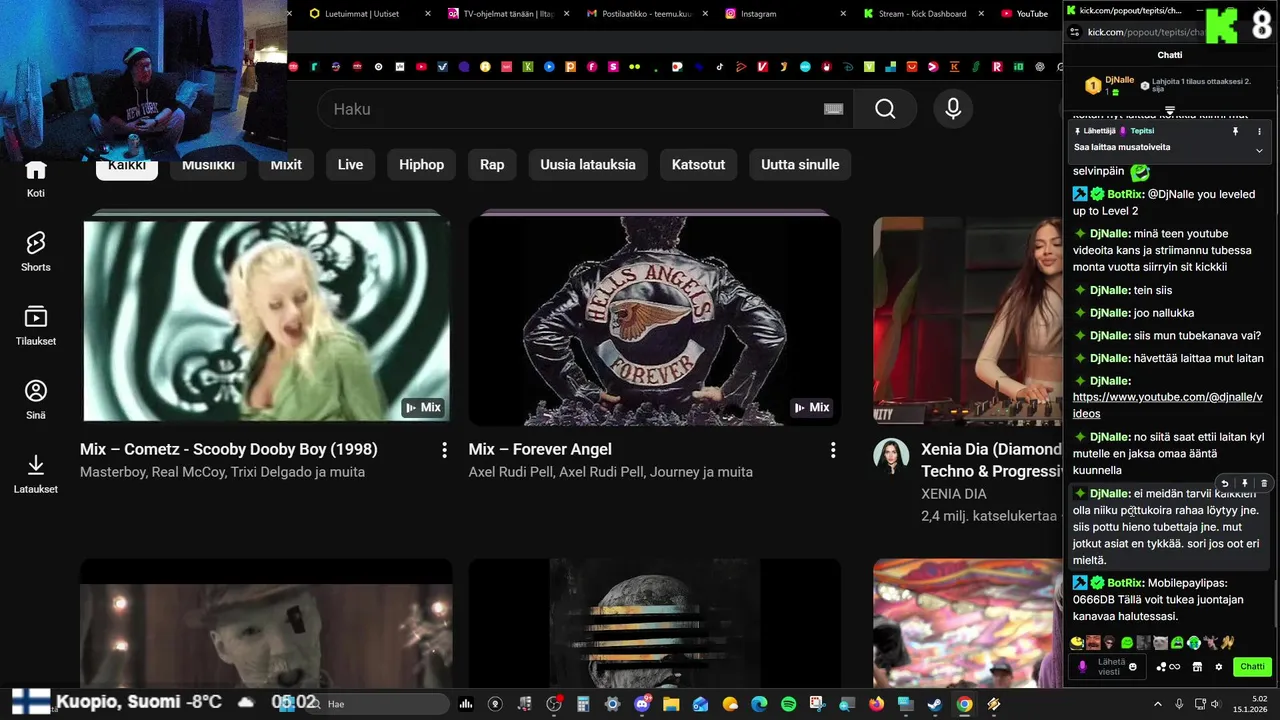Select the Uusia latauksia filter chip

click(588, 164)
